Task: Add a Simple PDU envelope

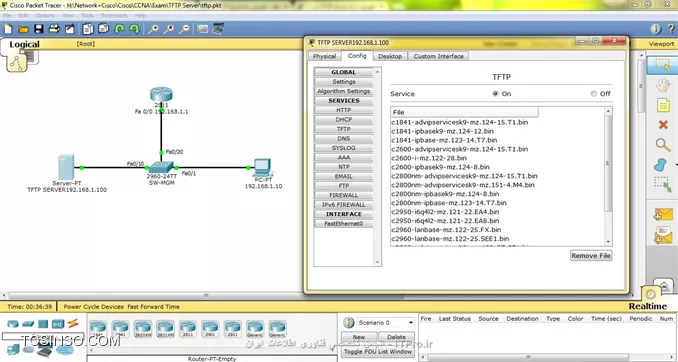Action: point(663,215)
